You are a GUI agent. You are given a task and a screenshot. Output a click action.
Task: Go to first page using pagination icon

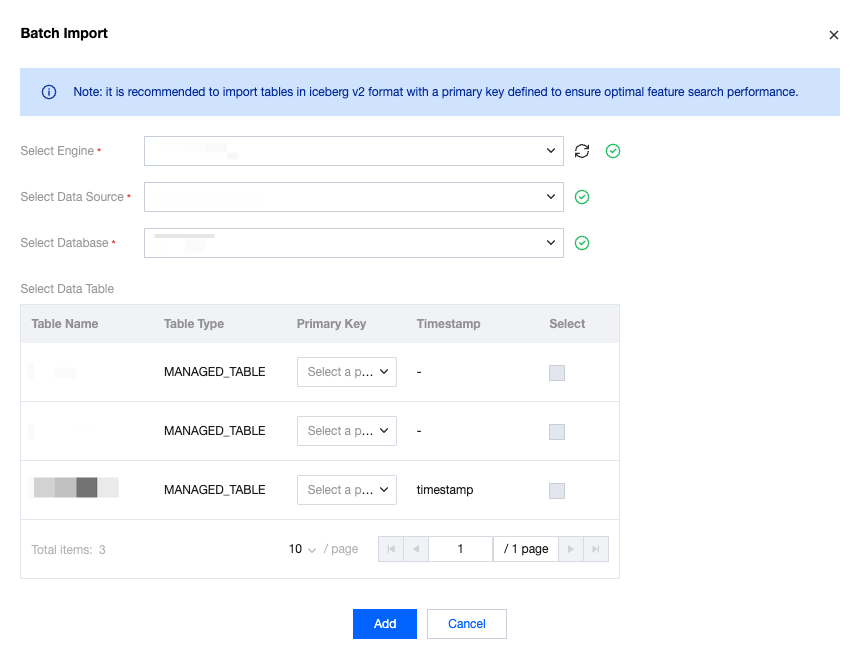[x=391, y=549]
